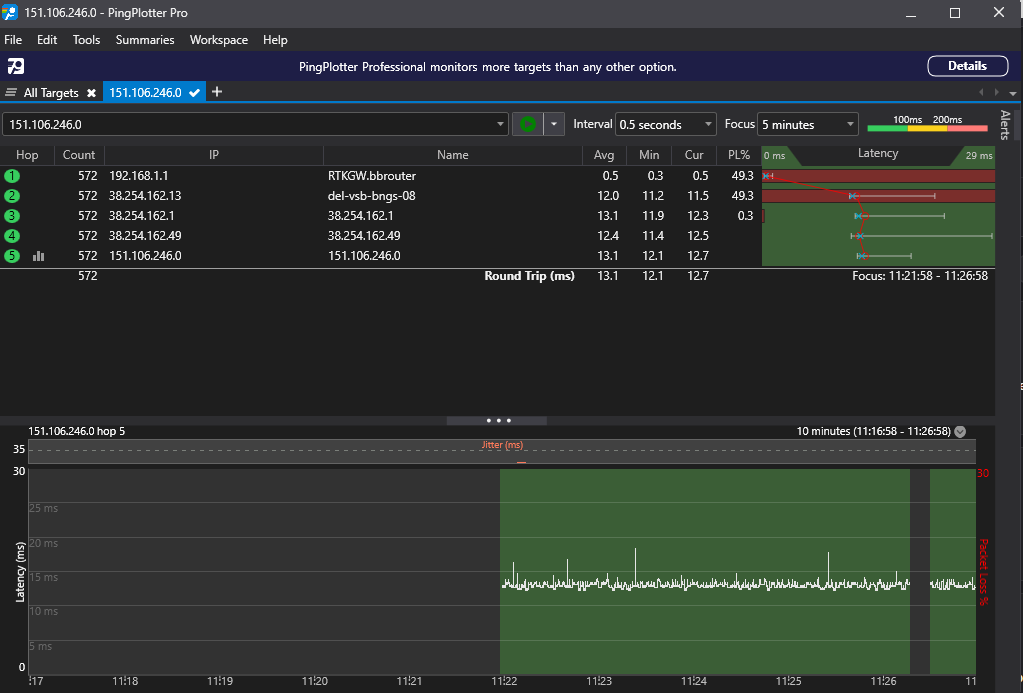Open the Alerts side panel
This screenshot has width=1023, height=693.
[x=1005, y=125]
